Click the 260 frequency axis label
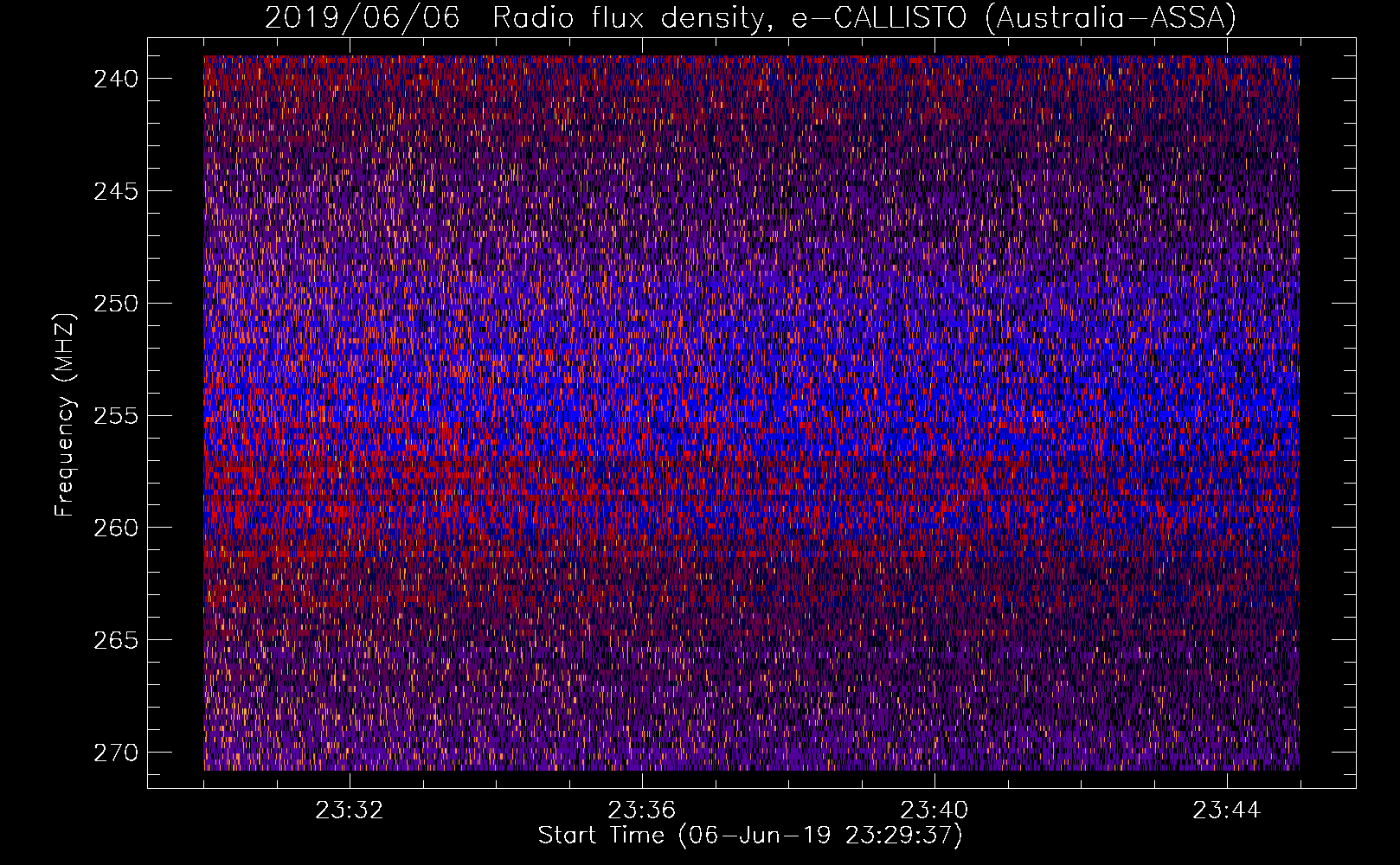The width and height of the screenshot is (1400, 865). pyautogui.click(x=116, y=528)
